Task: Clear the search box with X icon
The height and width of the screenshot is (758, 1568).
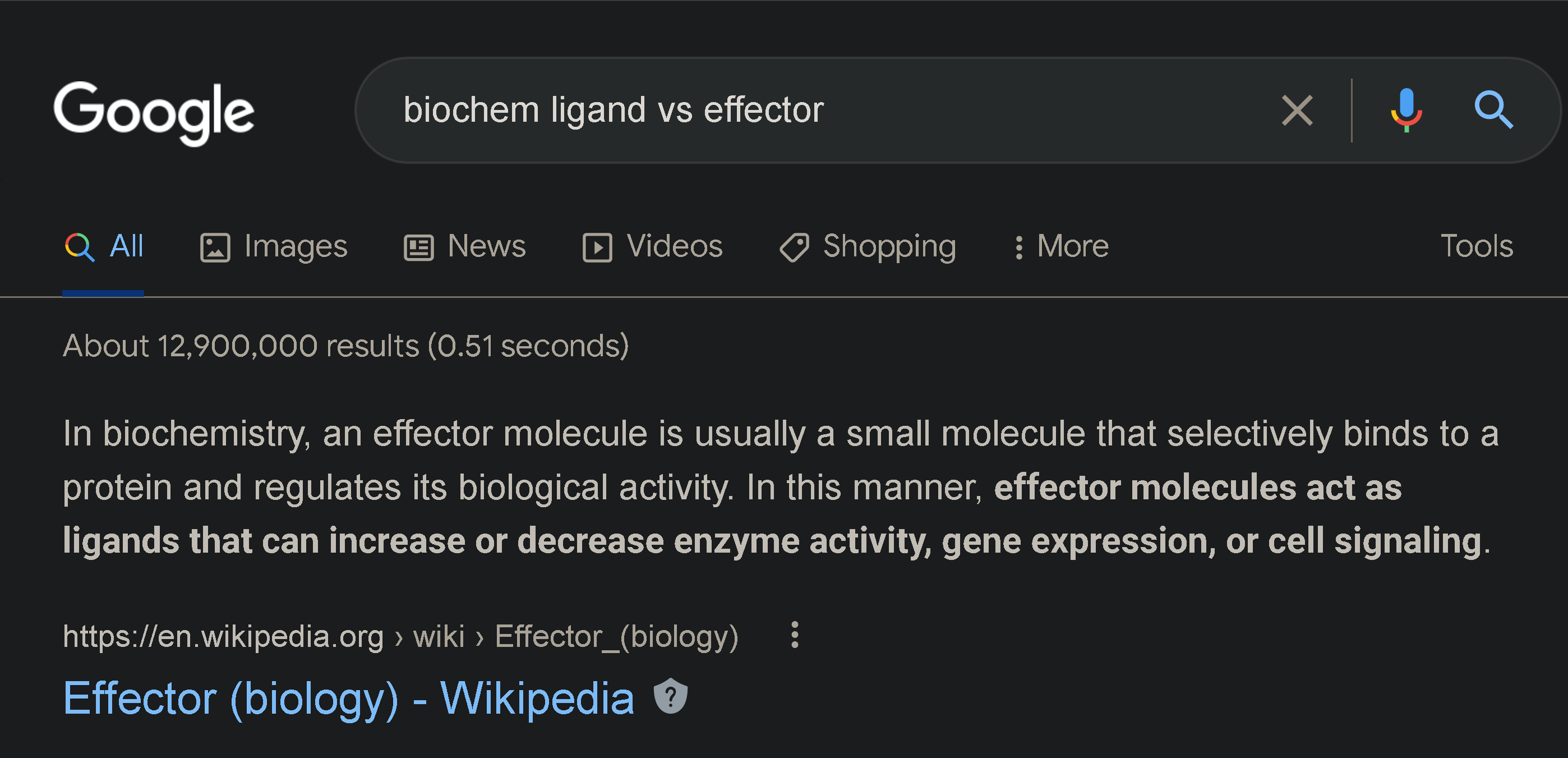Action: [1297, 111]
